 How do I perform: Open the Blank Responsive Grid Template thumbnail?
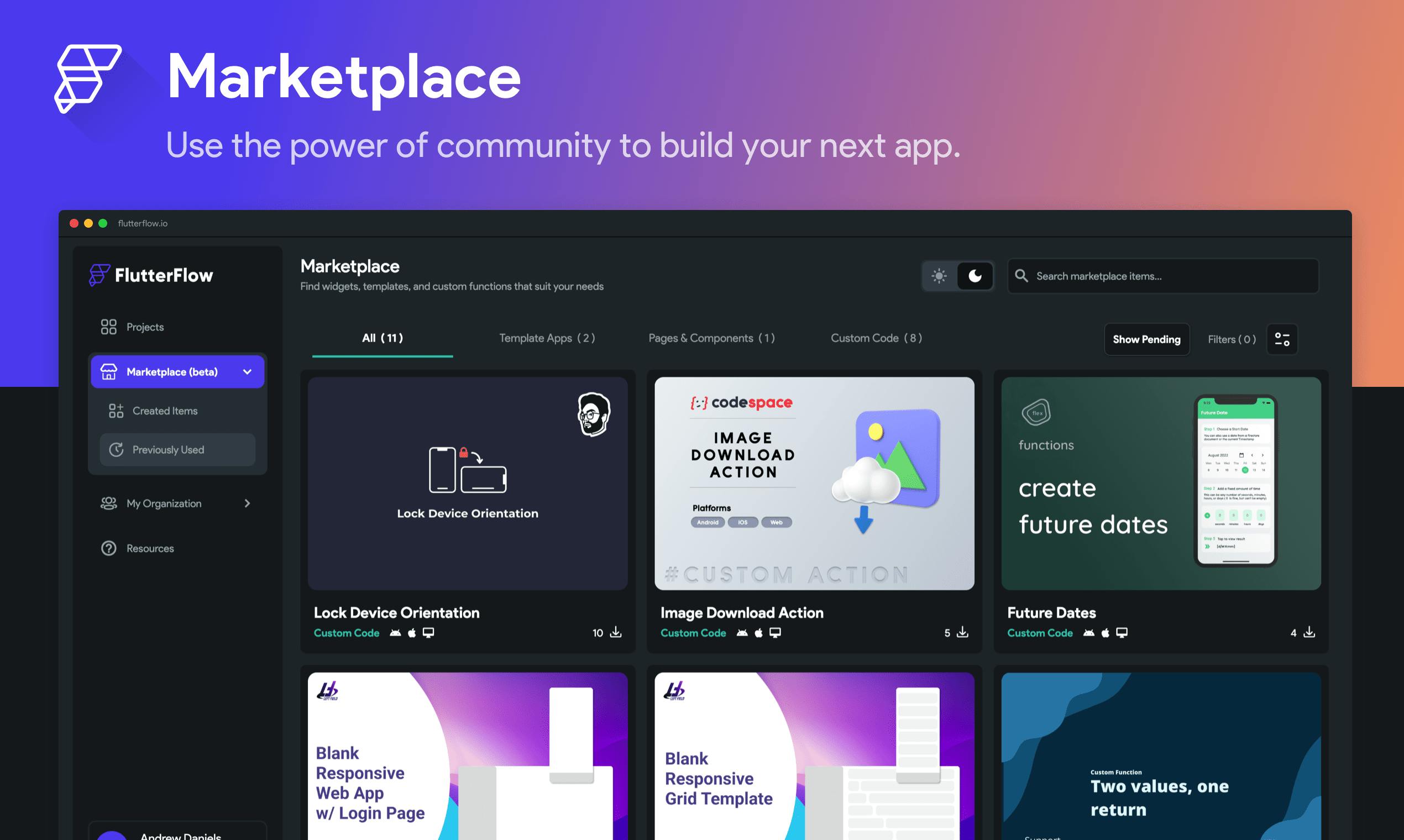click(814, 756)
